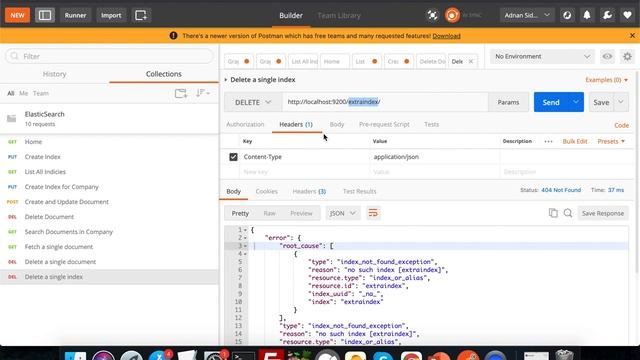Open Fetch a single document request
The image size is (640, 360).
coord(109,247)
